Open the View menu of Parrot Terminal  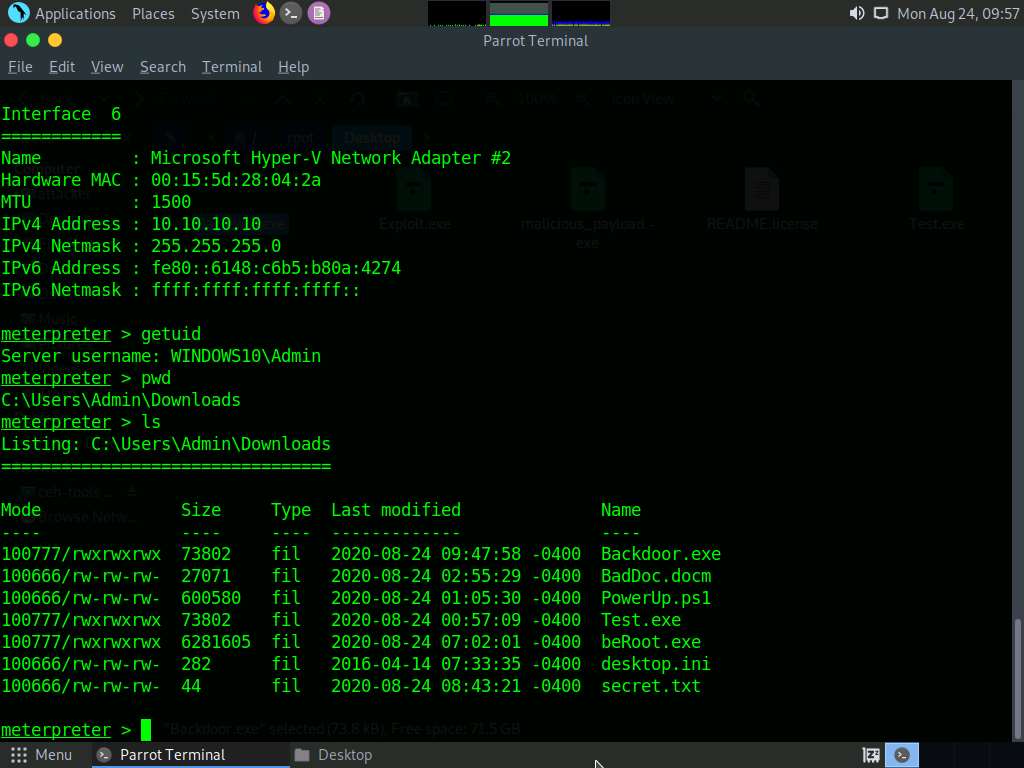tap(107, 67)
